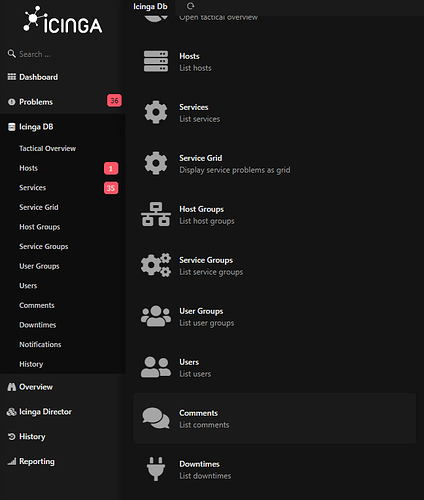Click the User Groups people icon
This screenshot has height=500, width=424.
[x=156, y=316]
